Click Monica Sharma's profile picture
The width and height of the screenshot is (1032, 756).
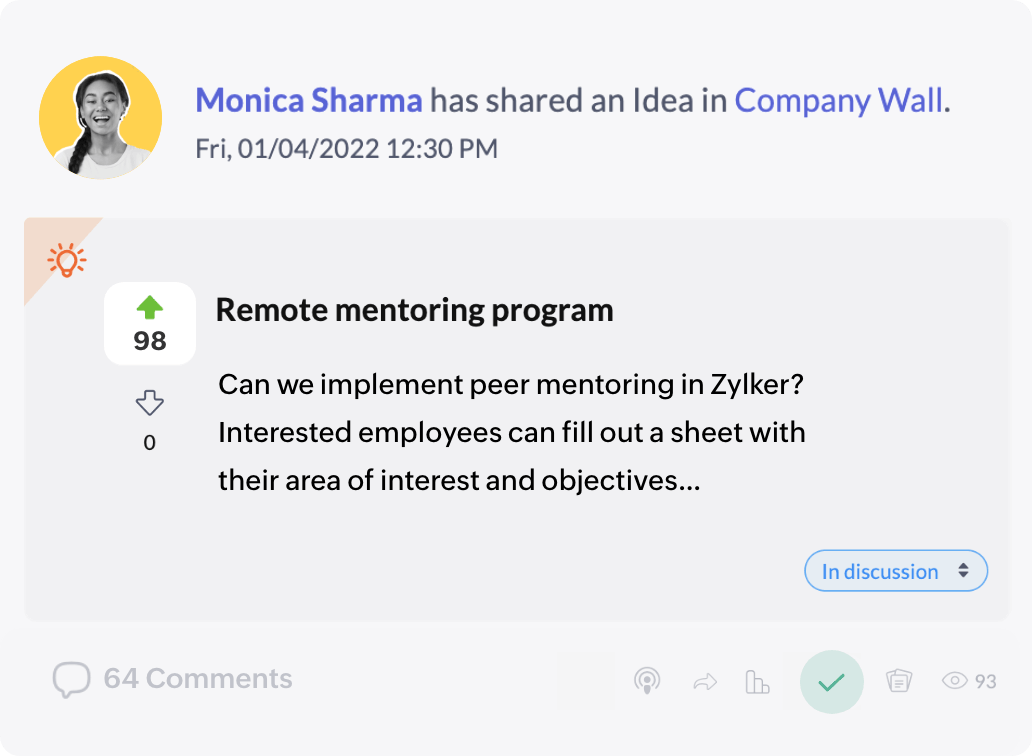pyautogui.click(x=101, y=118)
